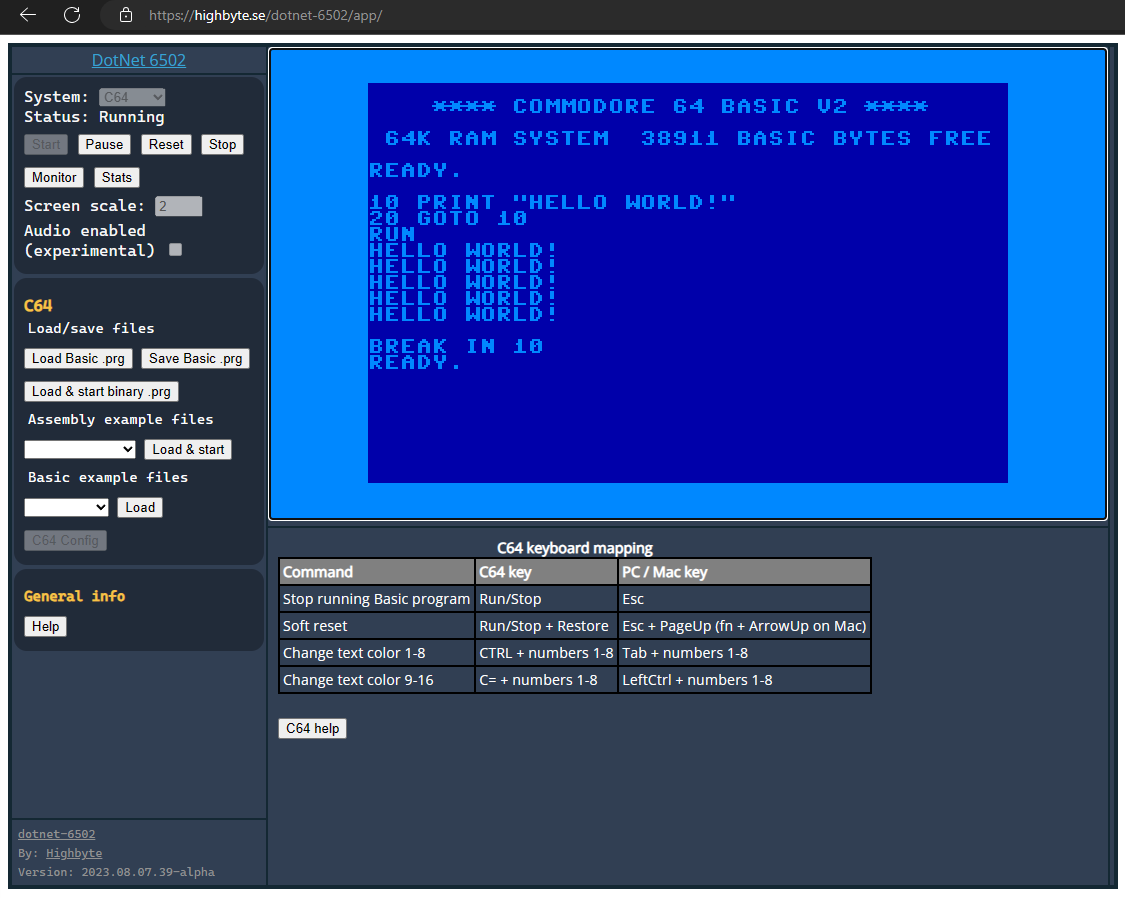
Task: Stop the running emulator
Action: click(x=222, y=144)
